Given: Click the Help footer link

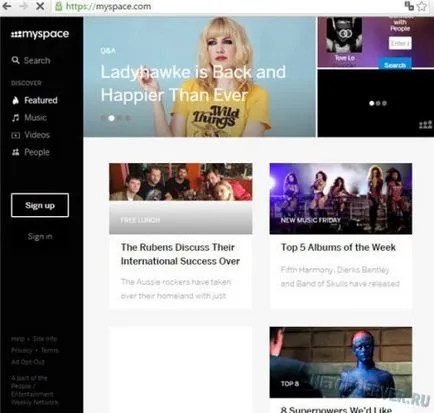Looking at the screenshot, I should point(18,339).
